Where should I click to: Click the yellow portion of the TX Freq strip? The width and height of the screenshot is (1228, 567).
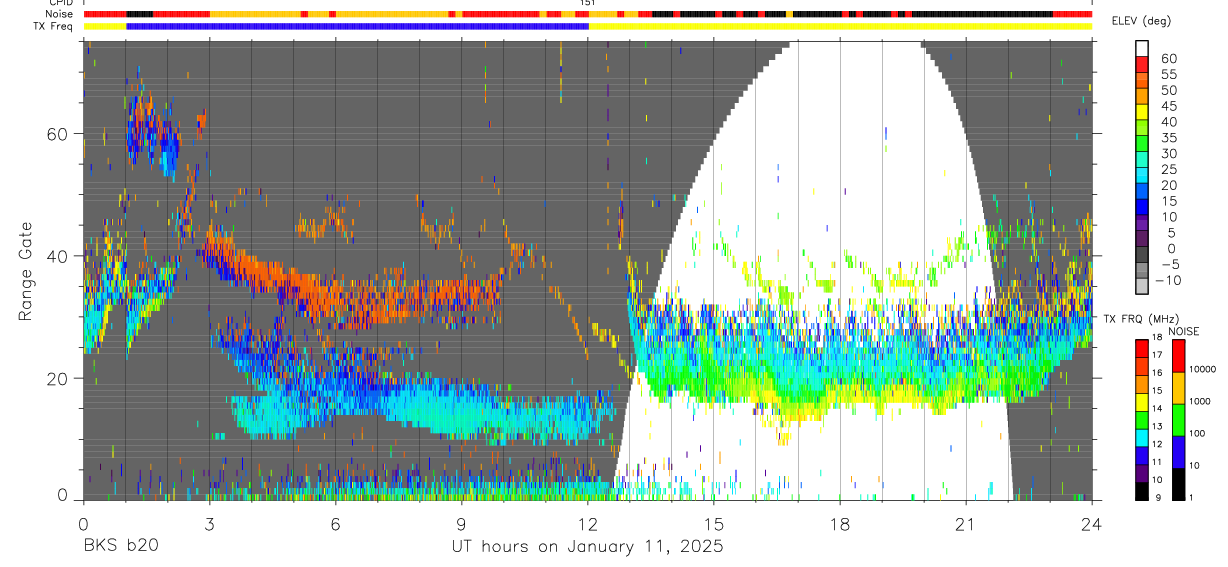pos(840,26)
